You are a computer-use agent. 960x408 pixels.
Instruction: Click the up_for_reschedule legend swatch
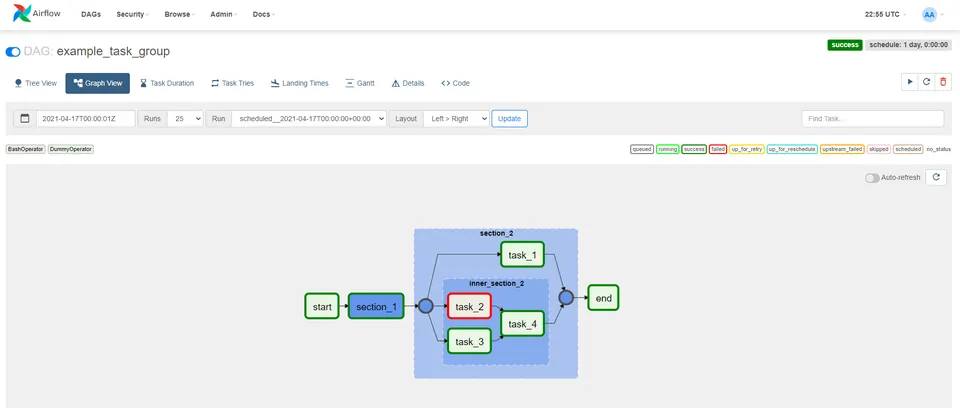pos(792,149)
